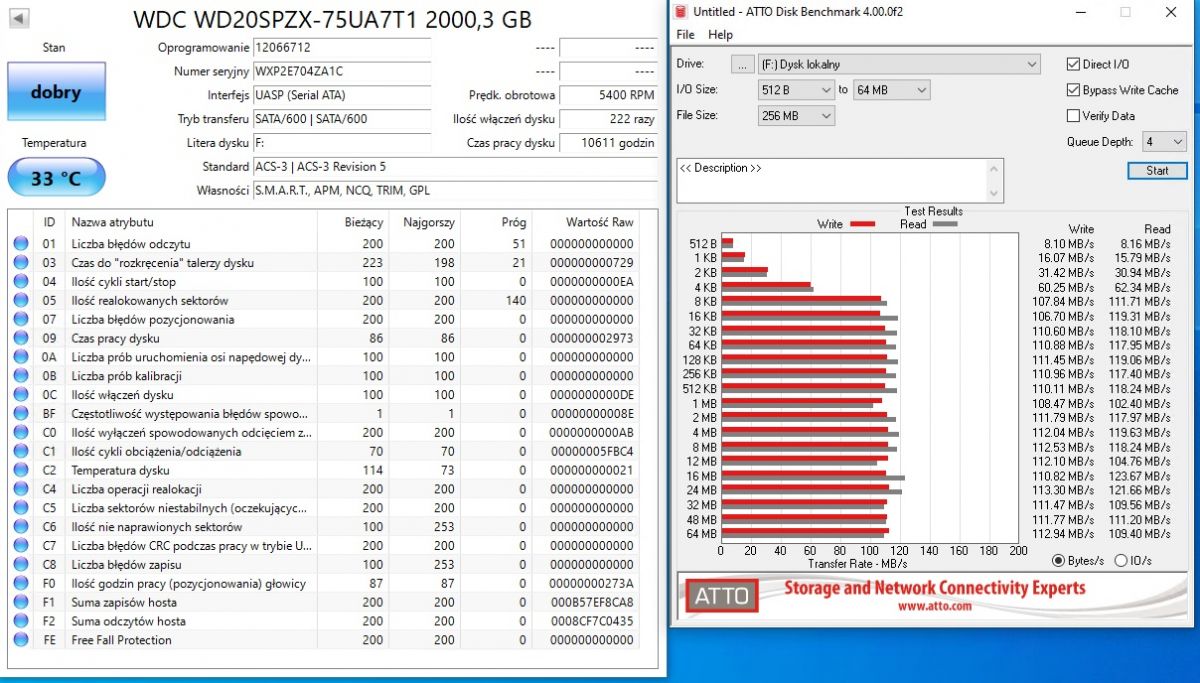Click the previous disk arrow button

(x=19, y=18)
